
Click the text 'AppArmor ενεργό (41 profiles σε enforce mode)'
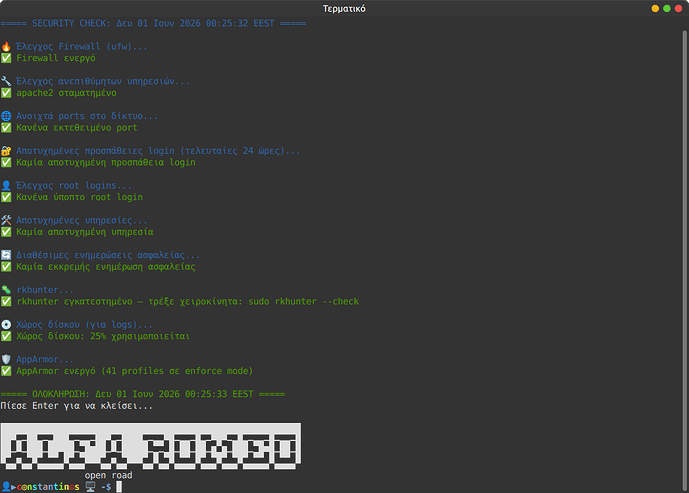coord(135,370)
